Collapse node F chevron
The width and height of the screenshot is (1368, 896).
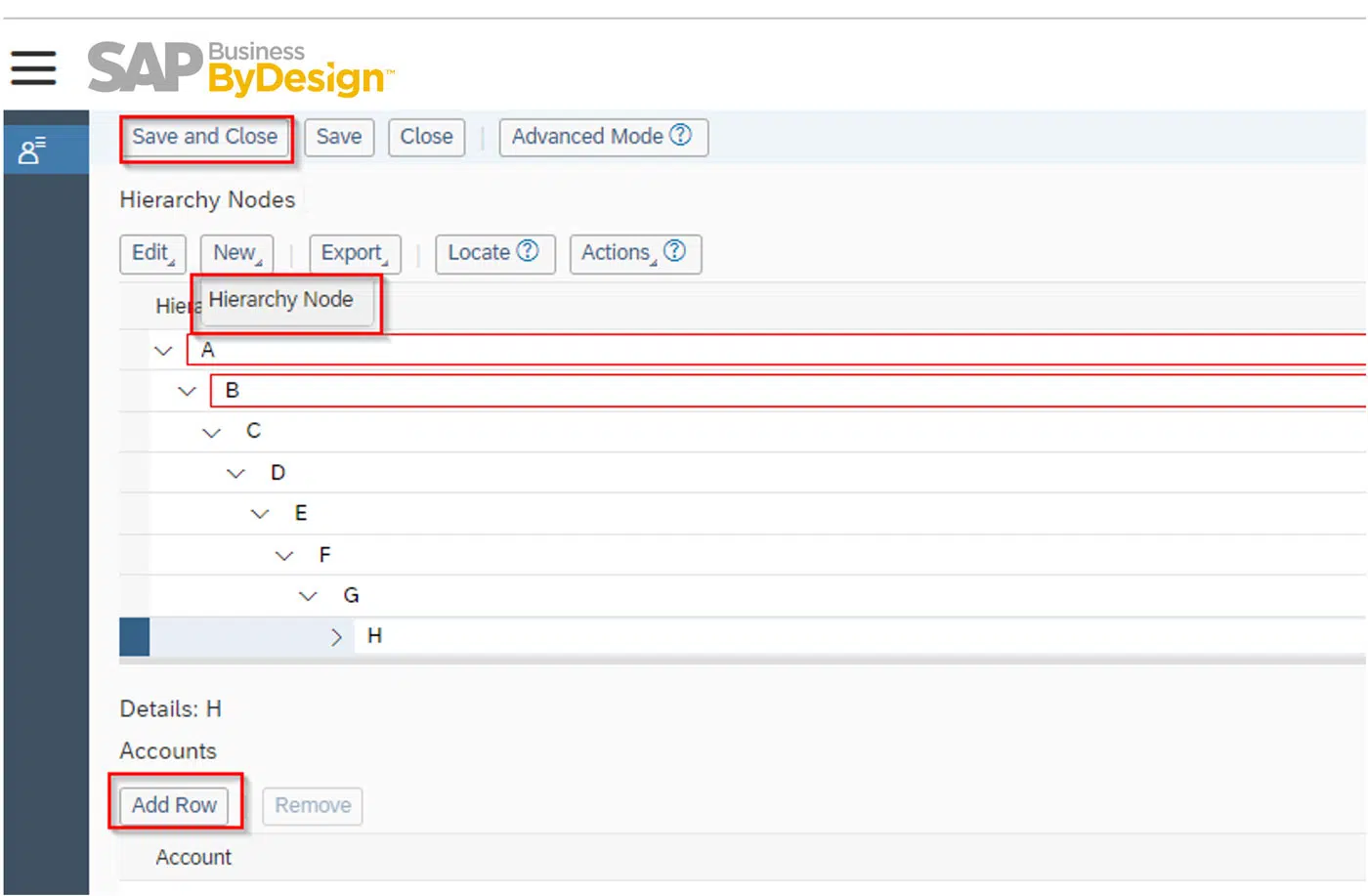284,555
